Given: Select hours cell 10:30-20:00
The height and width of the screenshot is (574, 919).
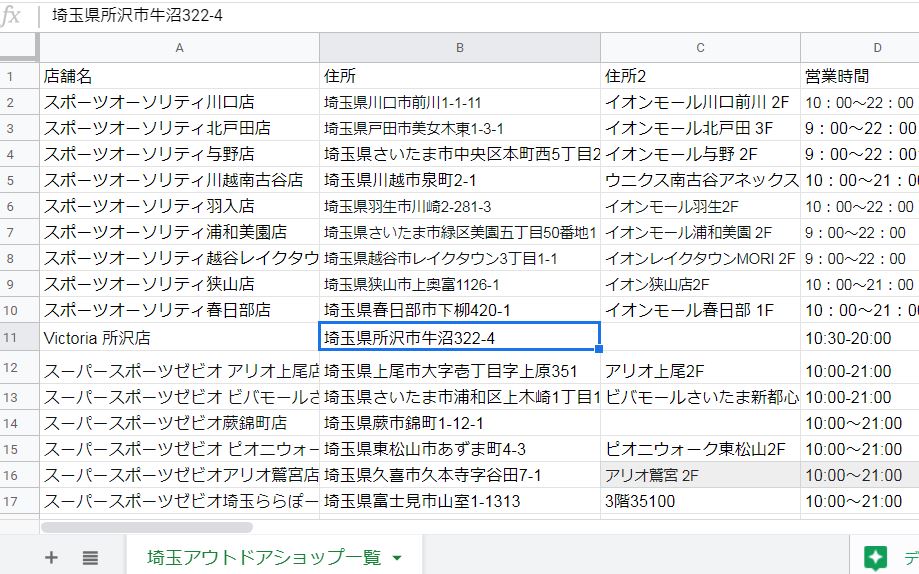Looking at the screenshot, I should click(x=860, y=338).
